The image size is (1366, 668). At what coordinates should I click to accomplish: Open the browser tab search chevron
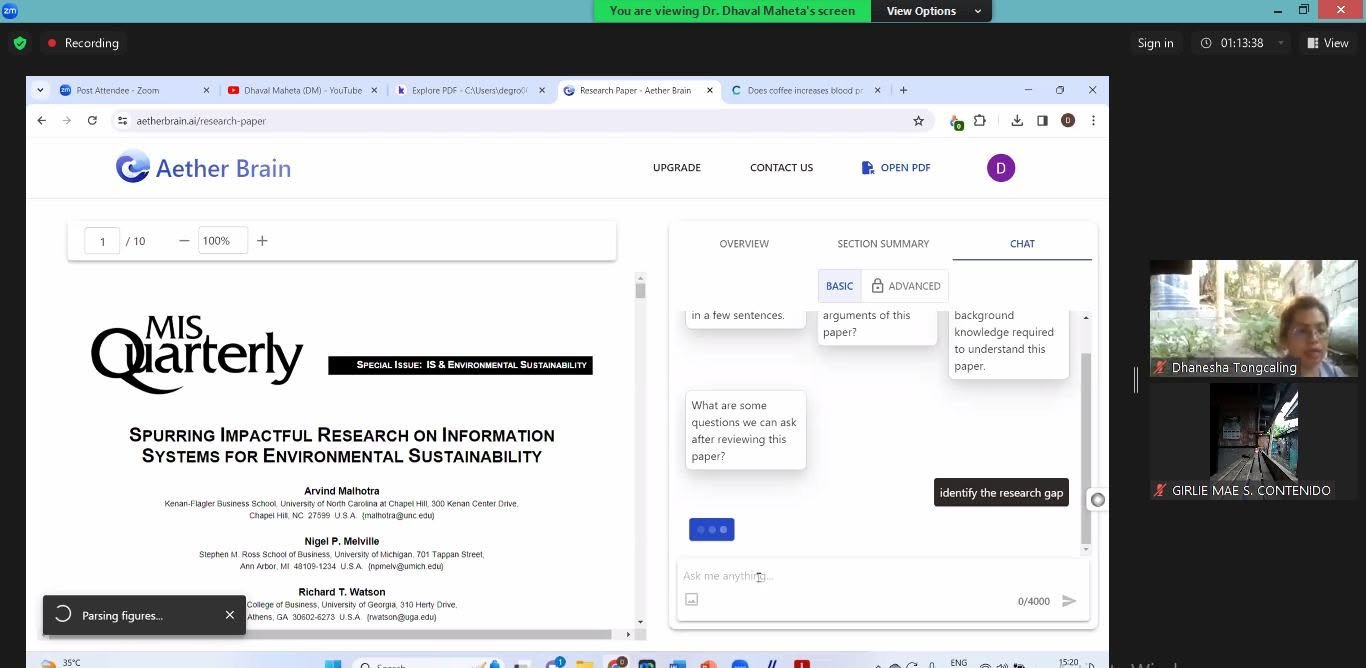[40, 90]
